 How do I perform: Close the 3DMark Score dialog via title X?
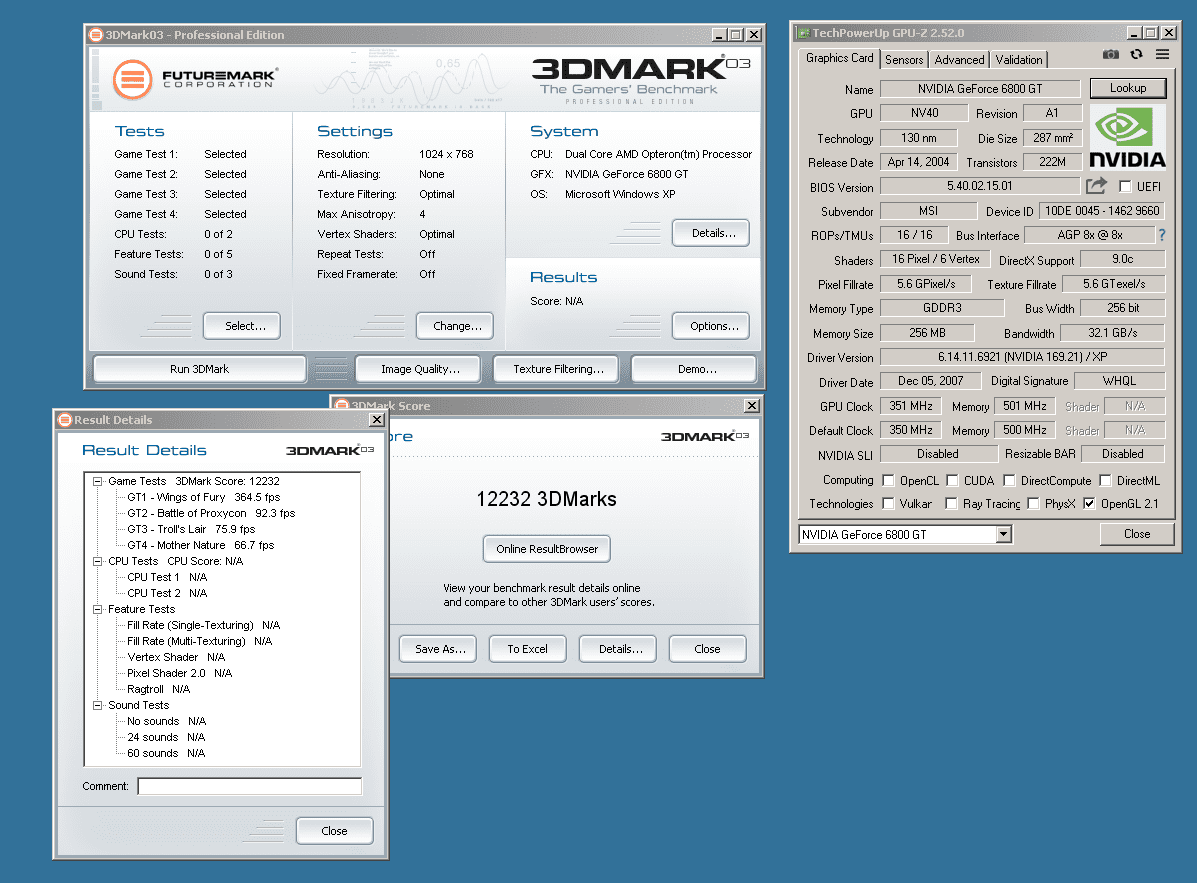tap(752, 405)
